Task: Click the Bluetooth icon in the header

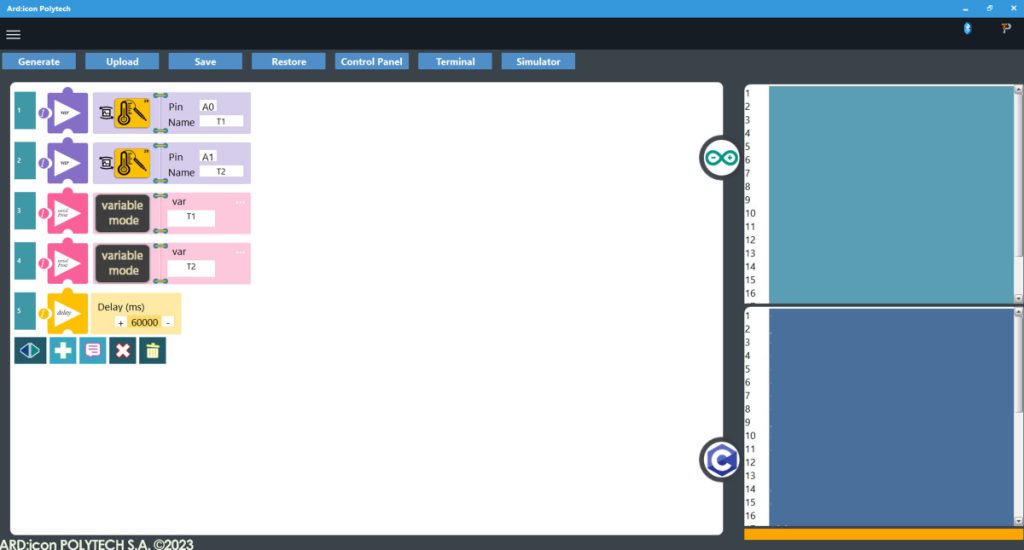Action: tap(967, 29)
